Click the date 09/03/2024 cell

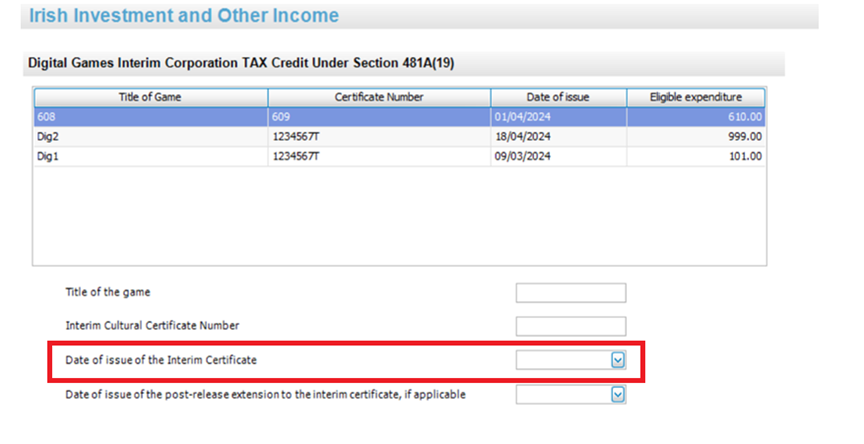pyautogui.click(x=558, y=156)
